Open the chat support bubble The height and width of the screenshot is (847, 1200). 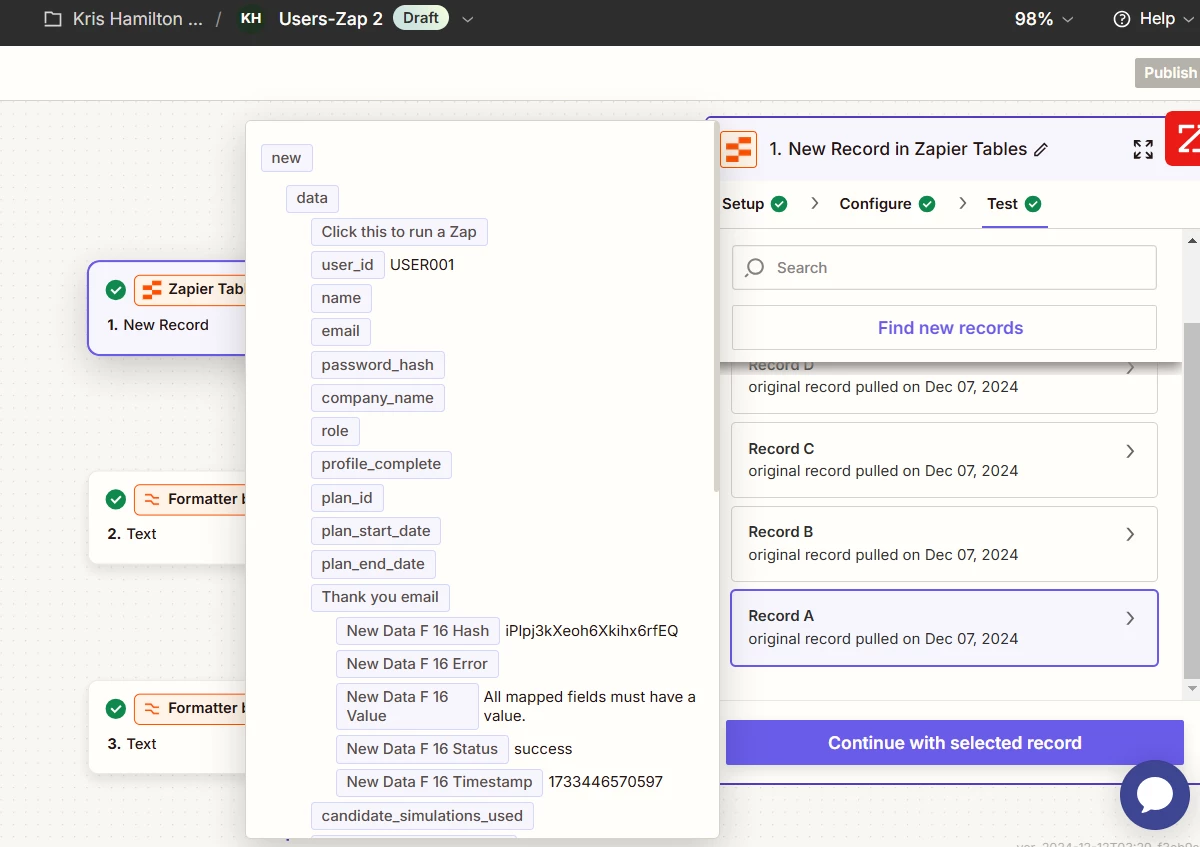pos(1155,795)
